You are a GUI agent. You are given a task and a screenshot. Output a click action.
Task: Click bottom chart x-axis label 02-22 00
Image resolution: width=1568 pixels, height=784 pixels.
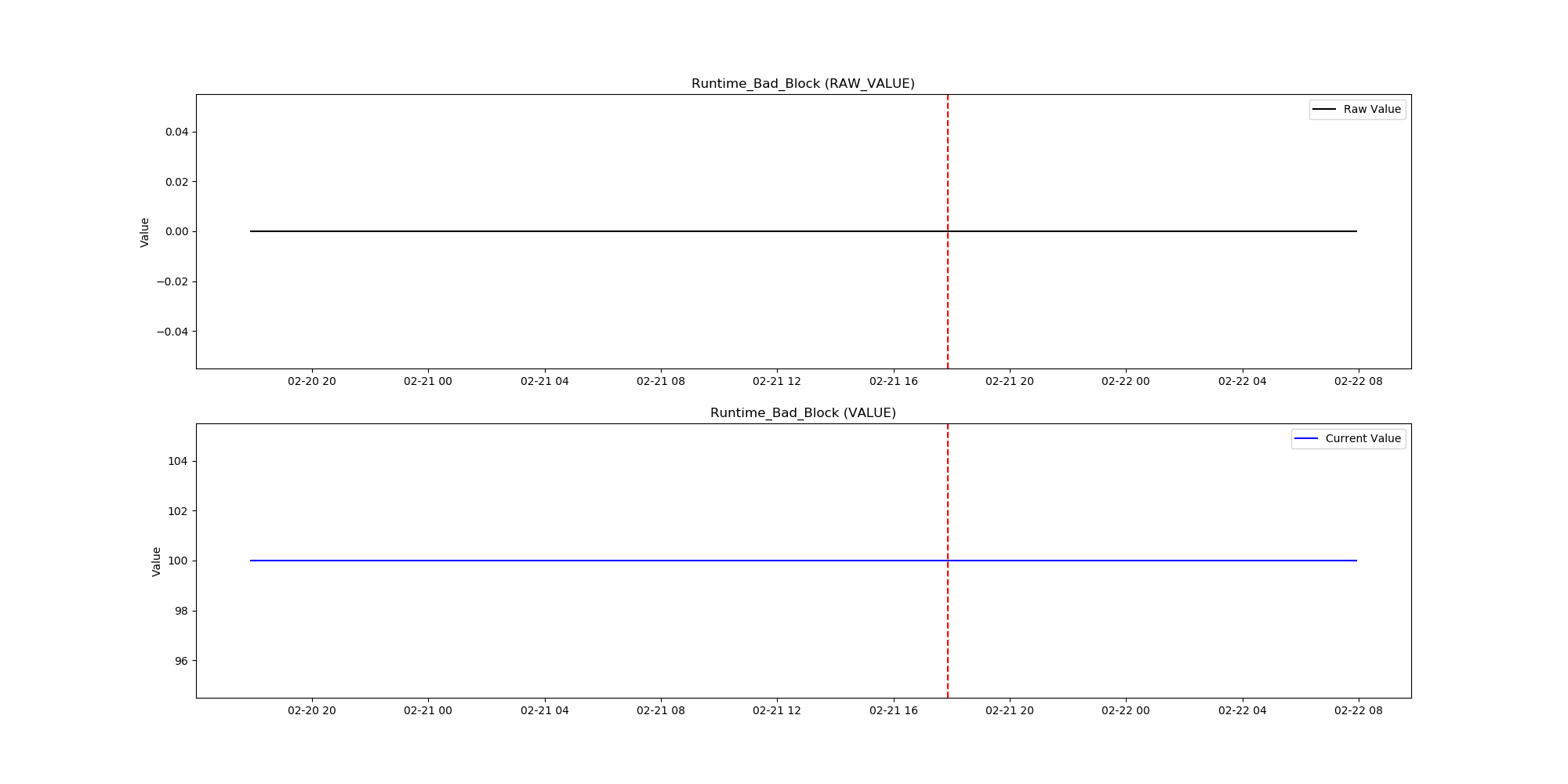click(x=1126, y=711)
